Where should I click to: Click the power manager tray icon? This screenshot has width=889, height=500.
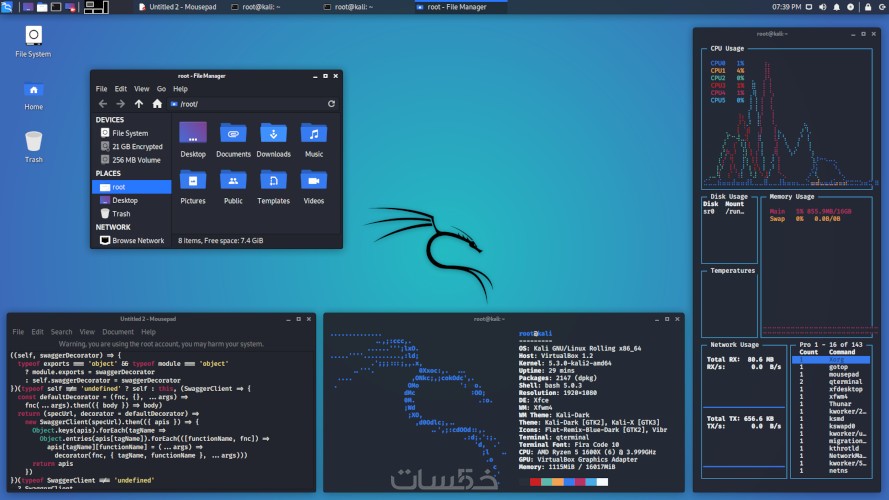pyautogui.click(x=850, y=7)
